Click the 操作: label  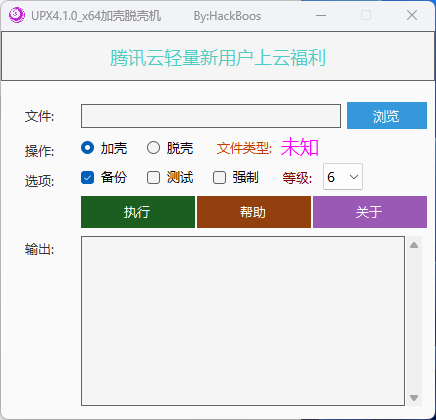[x=39, y=151]
